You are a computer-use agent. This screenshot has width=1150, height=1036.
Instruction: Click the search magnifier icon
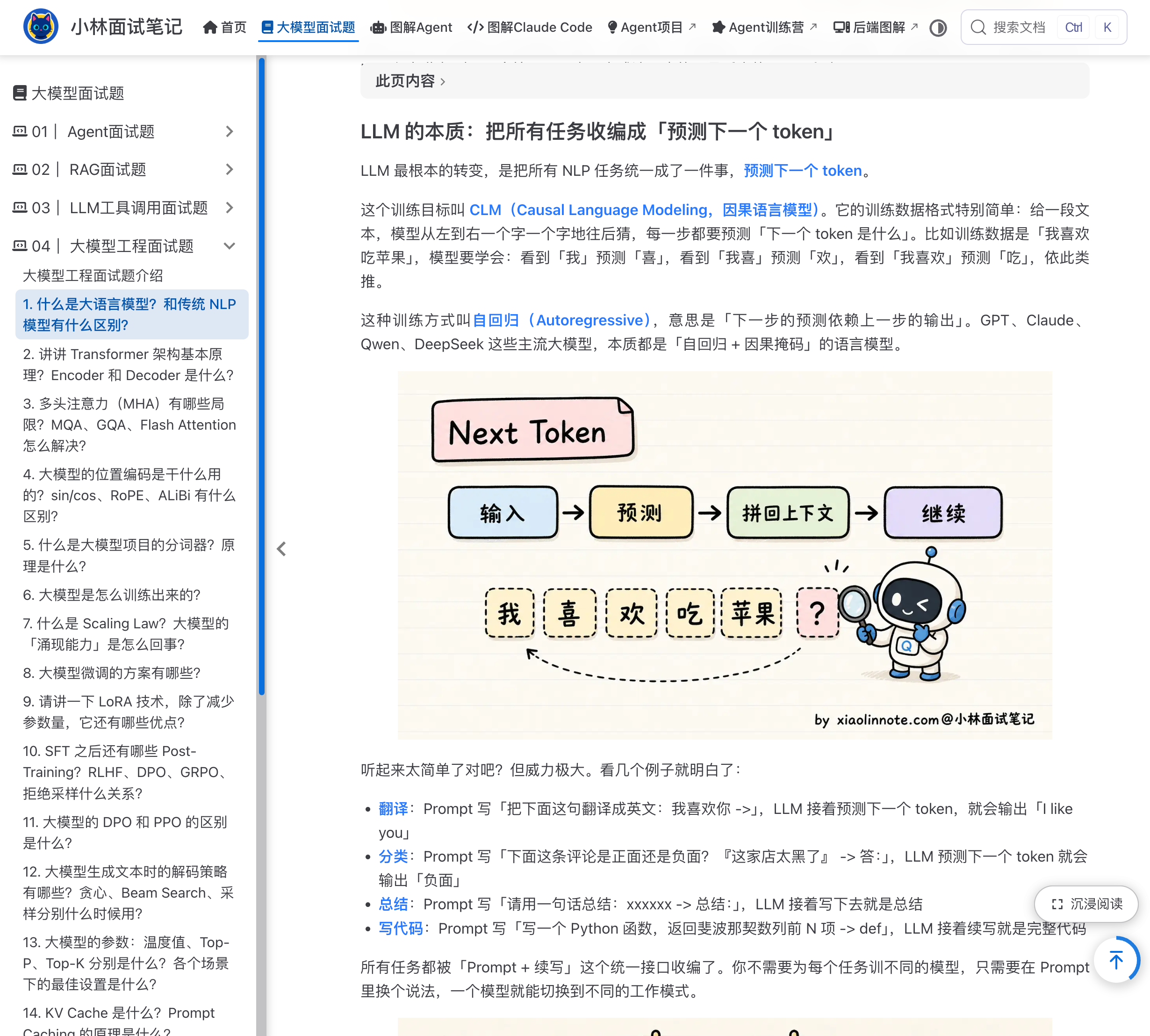pyautogui.click(x=978, y=27)
